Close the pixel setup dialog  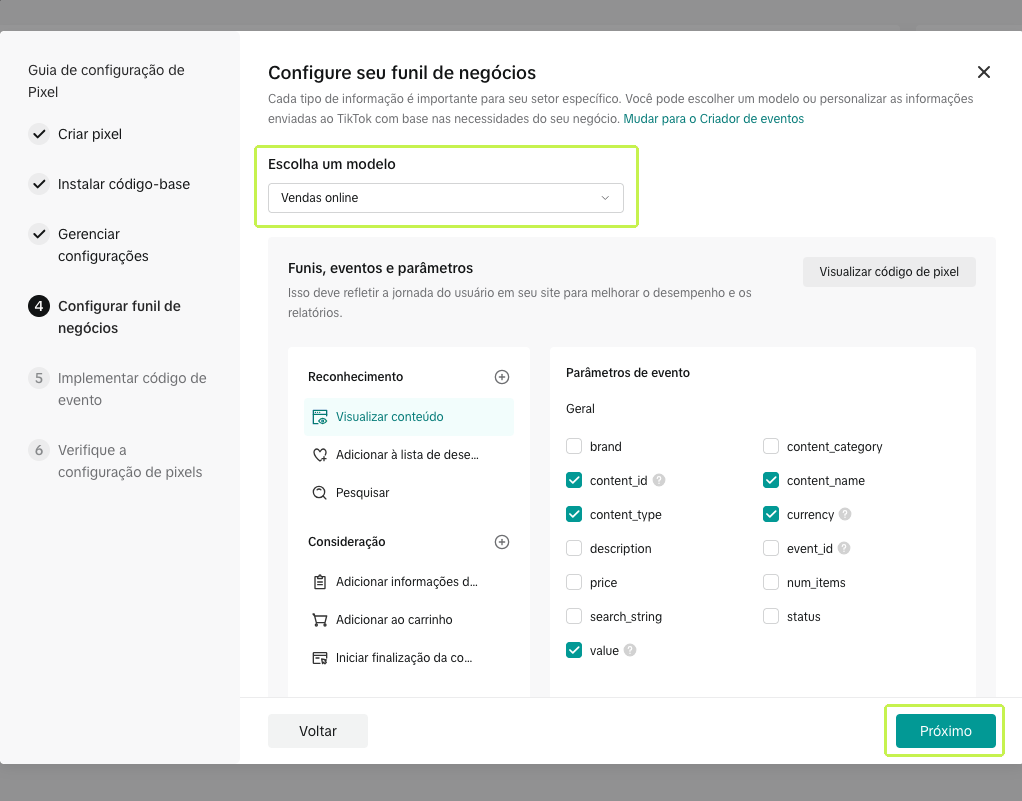984,72
